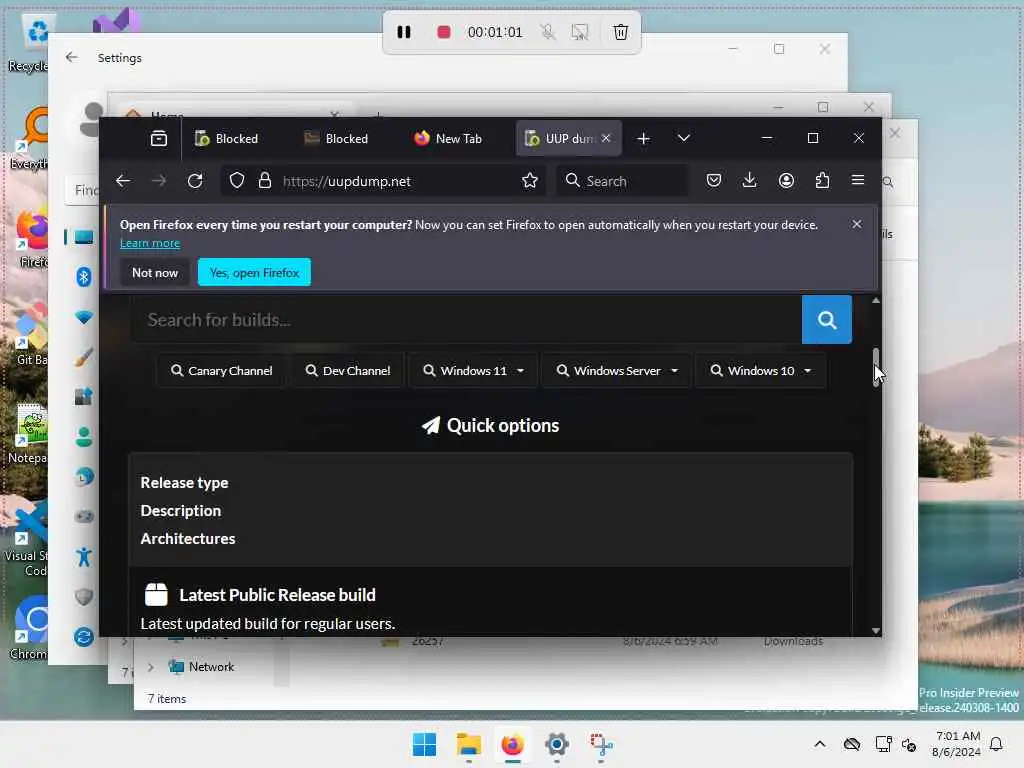1024x768 pixels.
Task: Open a new tab with plus button
Action: 643,138
